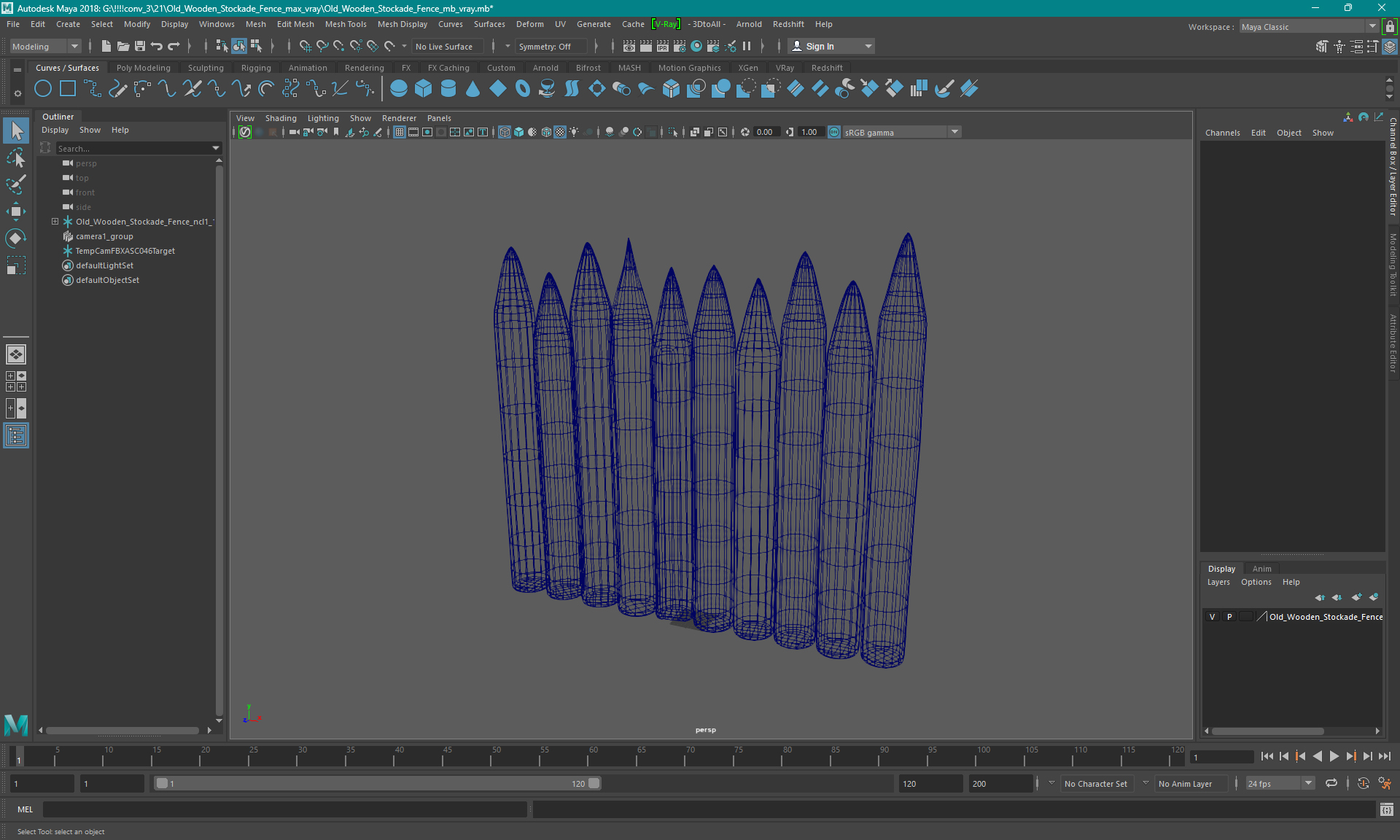Activate the Move tool in toolbox
1400x840 pixels.
click(16, 211)
